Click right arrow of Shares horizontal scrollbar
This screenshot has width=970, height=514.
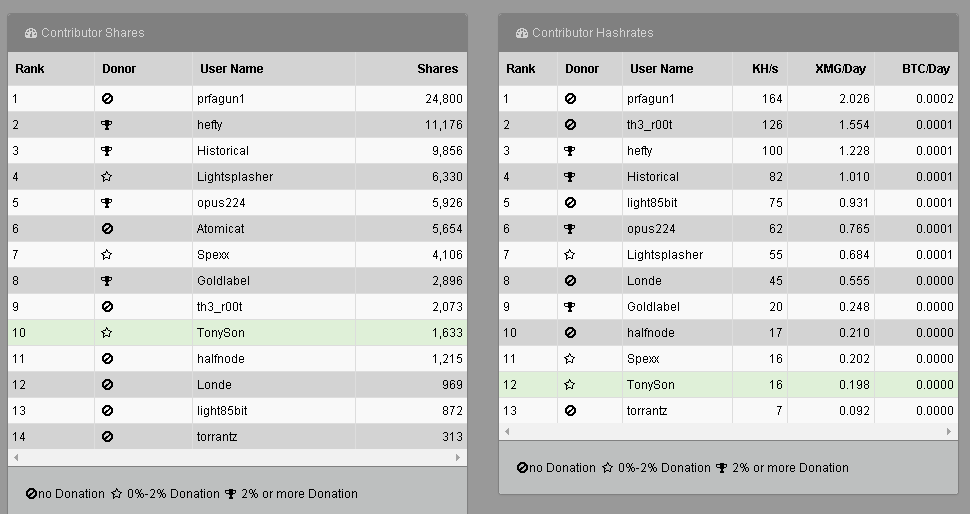[459, 457]
